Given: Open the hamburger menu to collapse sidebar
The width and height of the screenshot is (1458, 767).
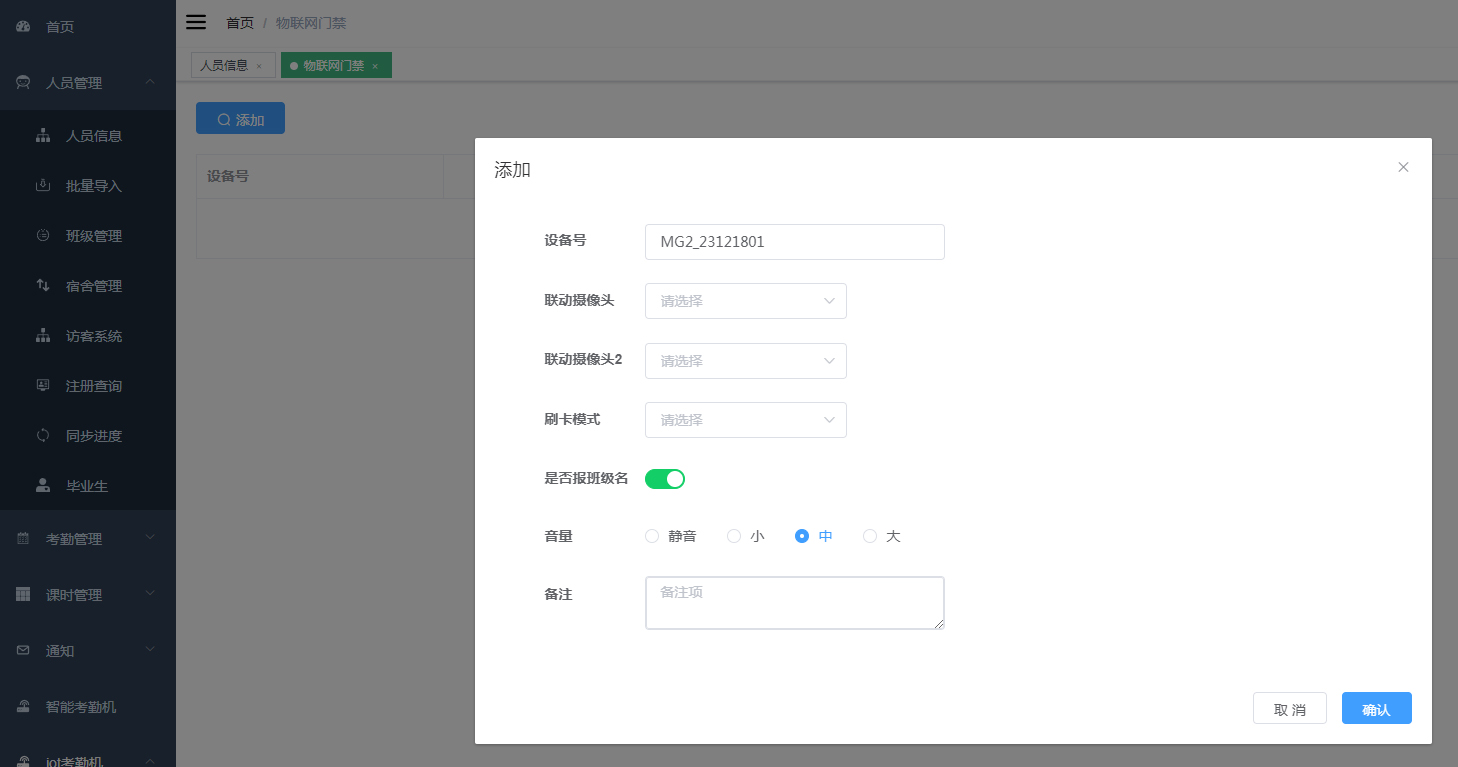Looking at the screenshot, I should [196, 21].
